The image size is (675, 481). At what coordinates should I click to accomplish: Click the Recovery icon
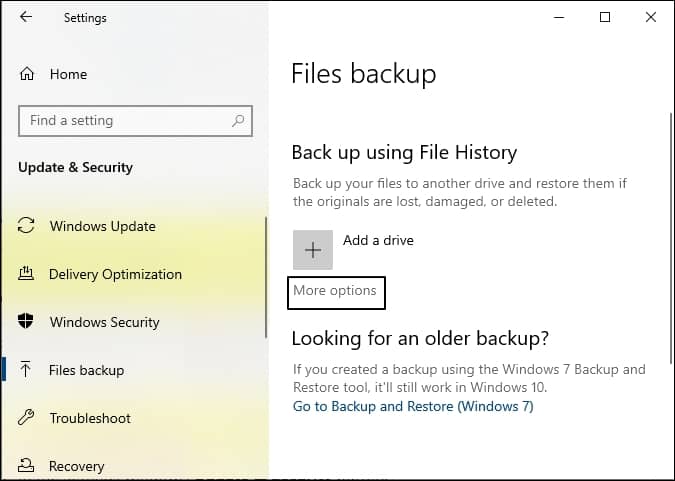pyautogui.click(x=26, y=465)
